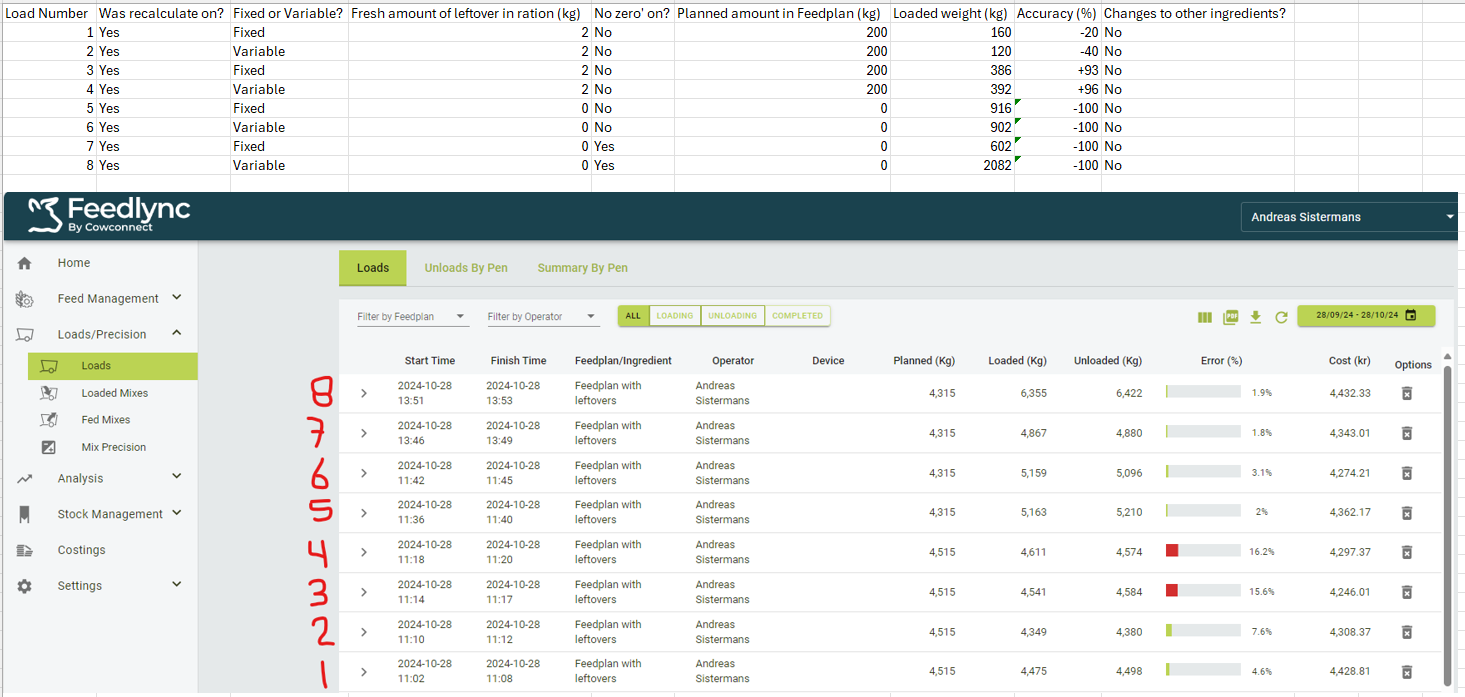Image resolution: width=1465 pixels, height=697 pixels.
Task: Expand the Settings menu chevron
Action: [177, 585]
